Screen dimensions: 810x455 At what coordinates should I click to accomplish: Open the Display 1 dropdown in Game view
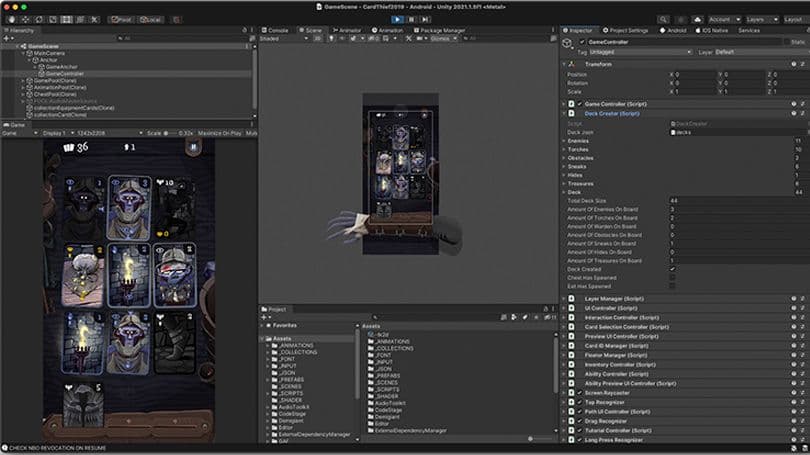[58, 133]
